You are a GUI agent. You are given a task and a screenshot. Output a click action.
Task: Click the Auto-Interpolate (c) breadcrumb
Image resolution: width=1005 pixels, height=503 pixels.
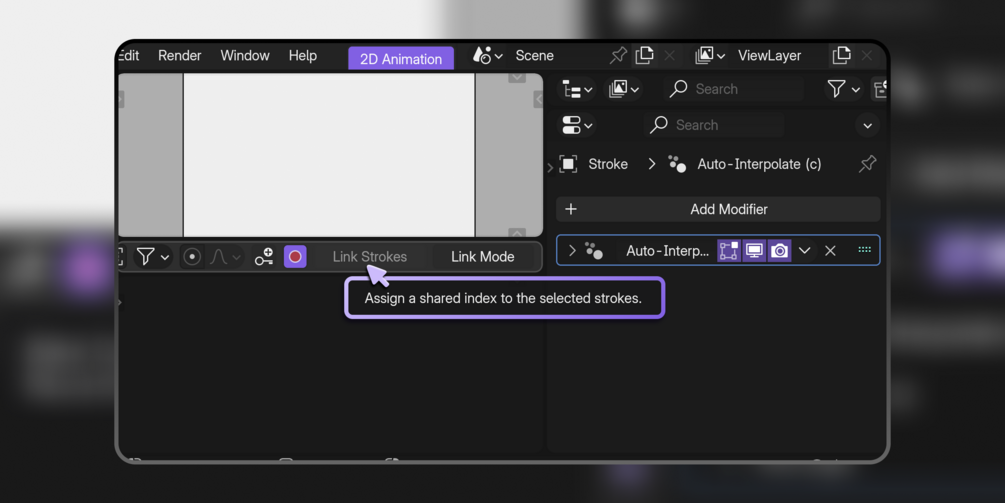point(759,164)
